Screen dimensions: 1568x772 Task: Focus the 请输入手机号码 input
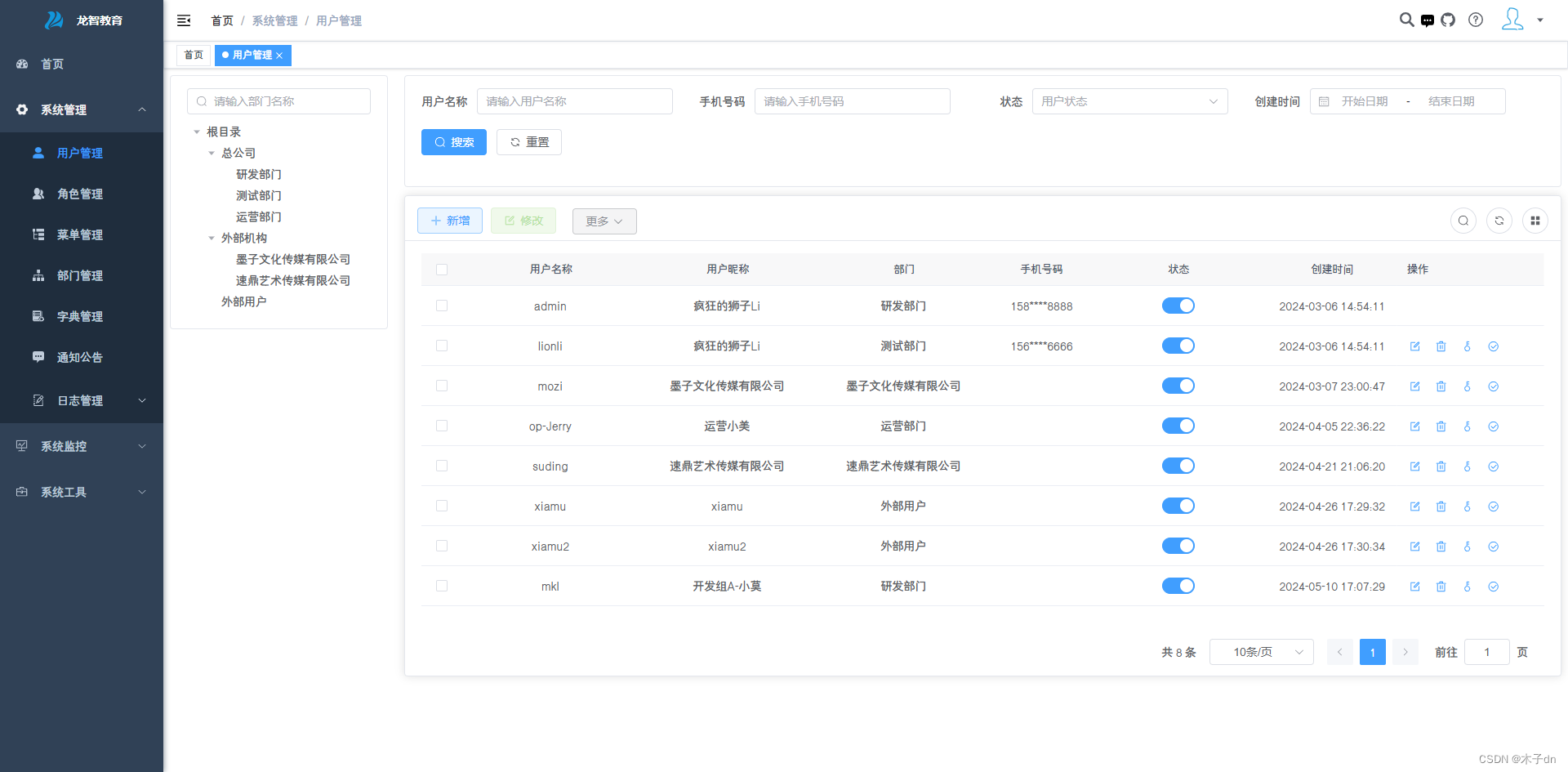(x=853, y=101)
